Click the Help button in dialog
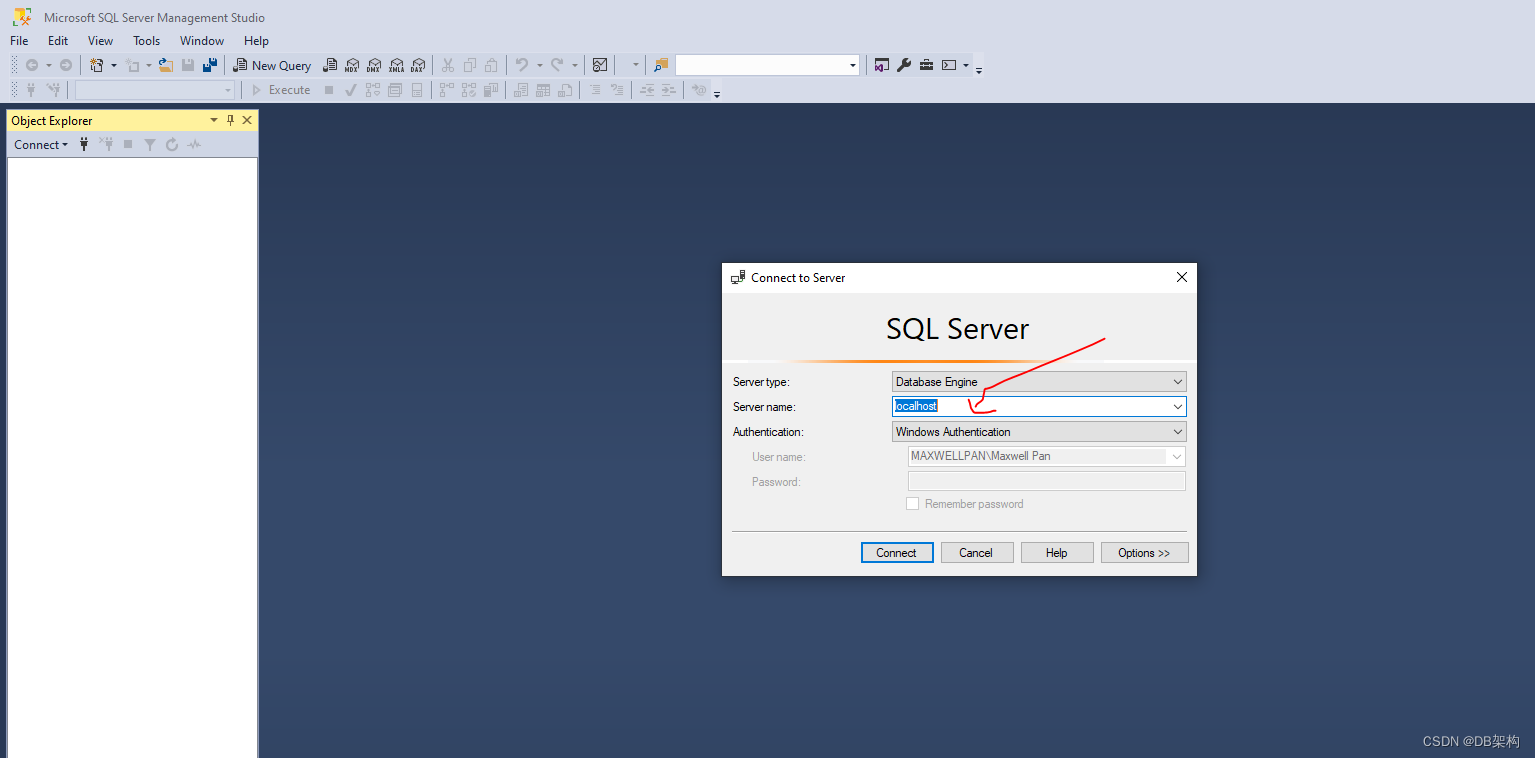This screenshot has width=1535, height=758. tap(1057, 553)
